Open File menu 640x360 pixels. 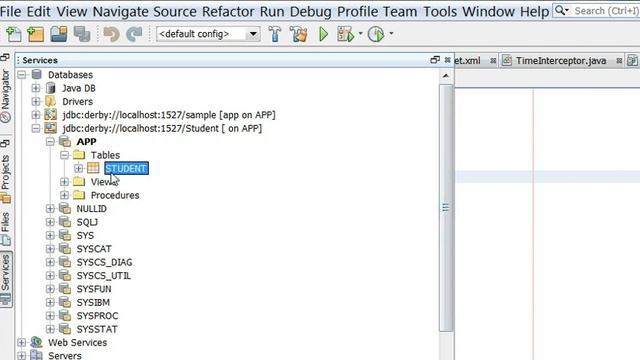(11, 11)
